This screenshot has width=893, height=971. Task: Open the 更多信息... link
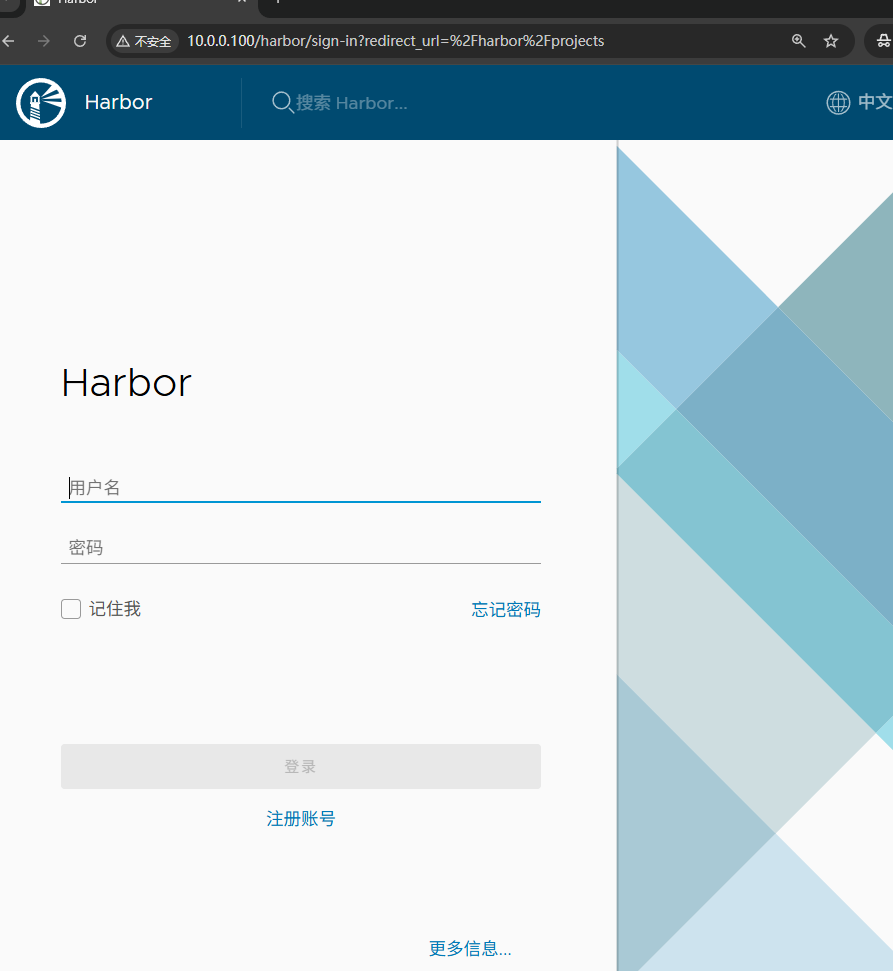pos(470,948)
